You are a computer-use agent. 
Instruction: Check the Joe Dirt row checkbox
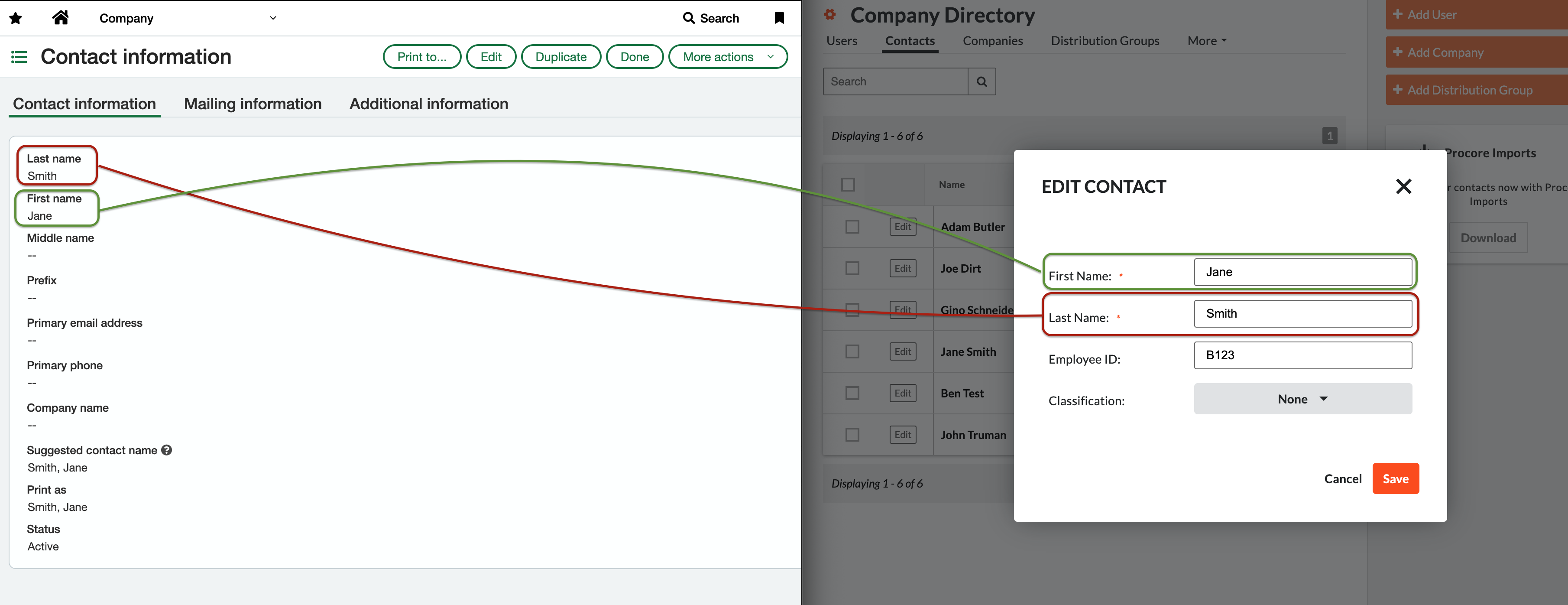click(x=852, y=268)
